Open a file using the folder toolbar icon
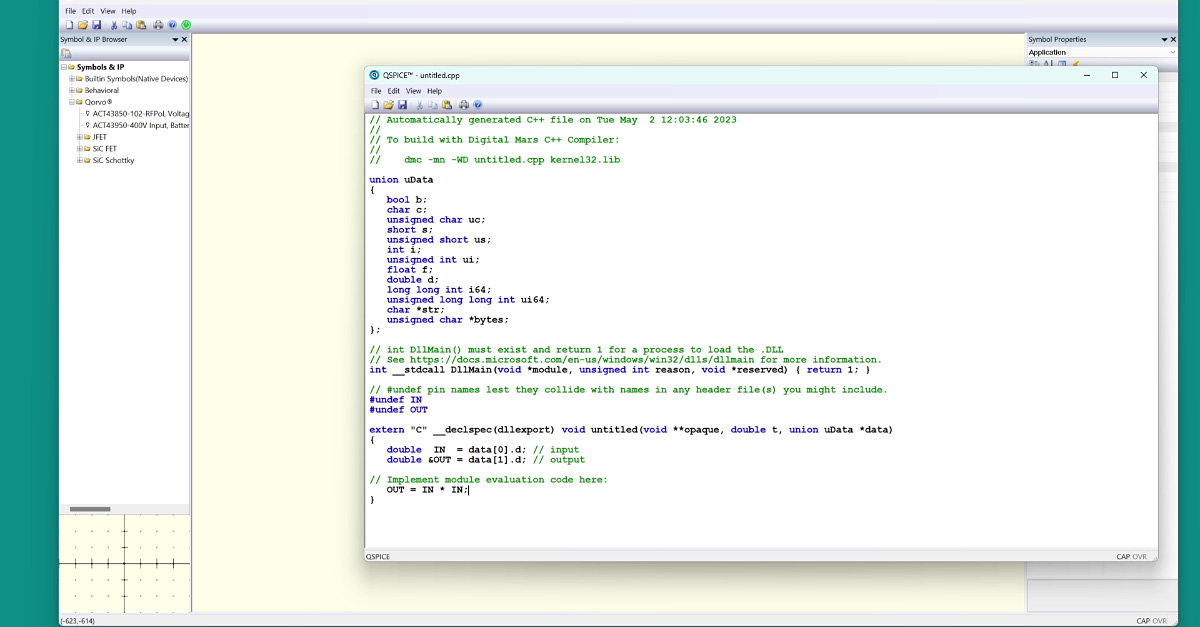Viewport: 1200px width, 627px height. [x=388, y=105]
